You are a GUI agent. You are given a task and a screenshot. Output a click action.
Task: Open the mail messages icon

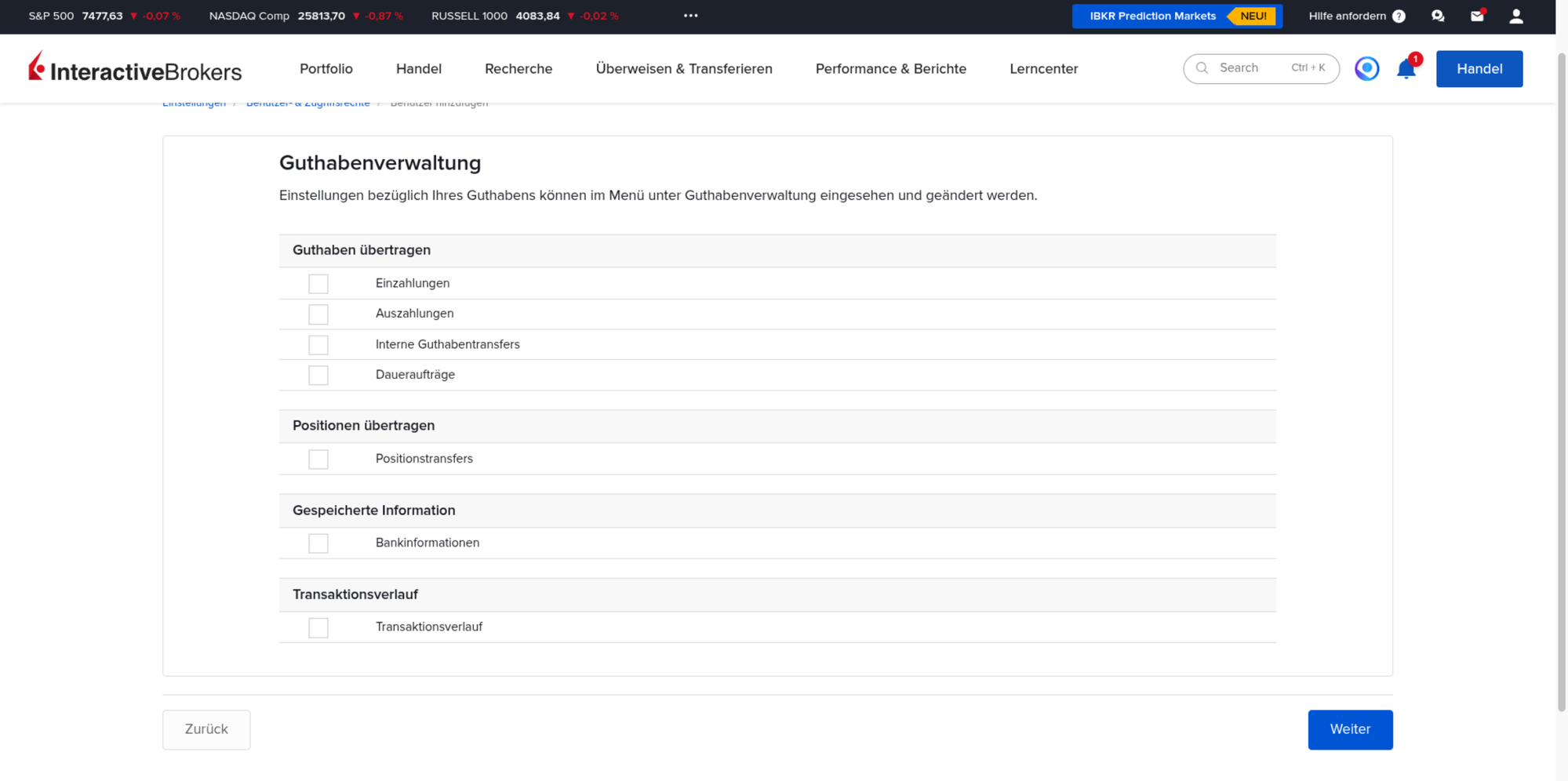(x=1477, y=16)
